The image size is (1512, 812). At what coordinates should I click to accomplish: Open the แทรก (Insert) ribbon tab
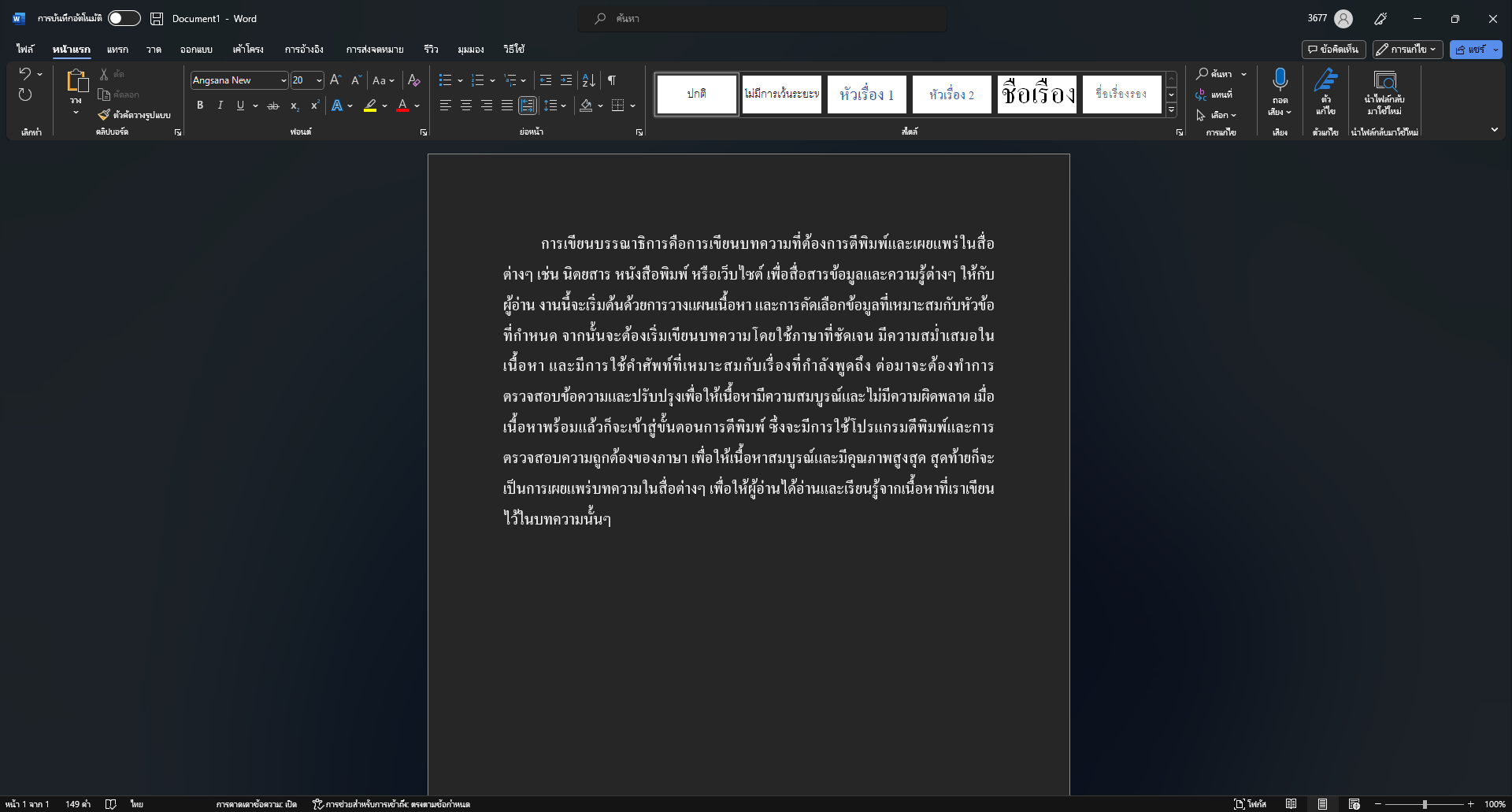(x=117, y=50)
